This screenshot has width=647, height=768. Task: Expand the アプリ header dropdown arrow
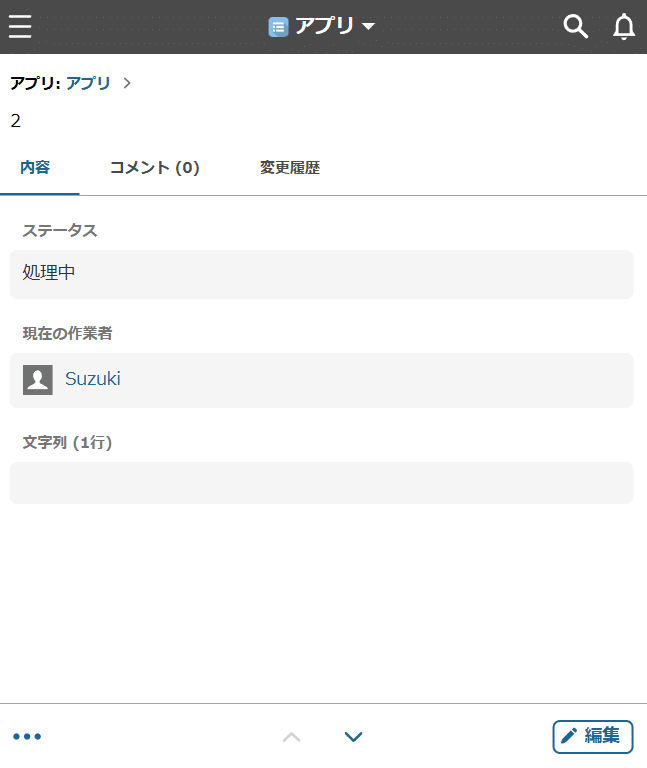pos(368,27)
